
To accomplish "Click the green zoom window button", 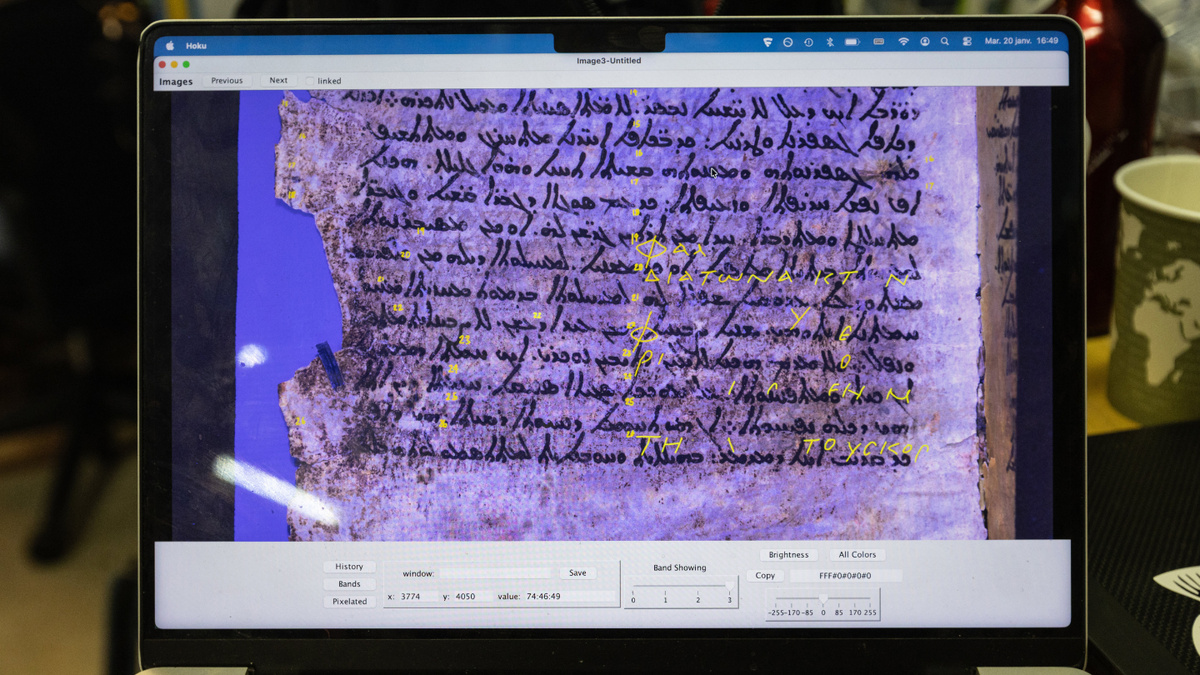I will 186,65.
